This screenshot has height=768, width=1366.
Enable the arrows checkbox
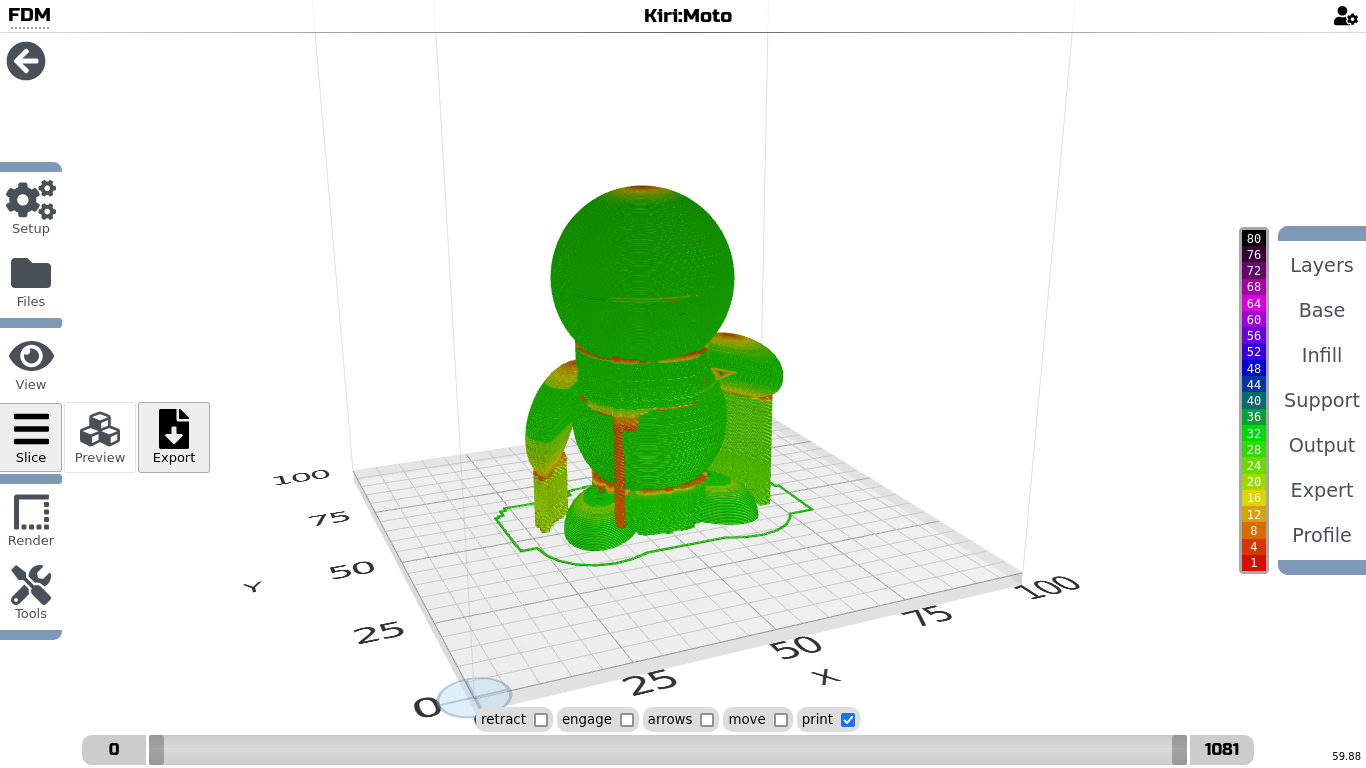707,720
